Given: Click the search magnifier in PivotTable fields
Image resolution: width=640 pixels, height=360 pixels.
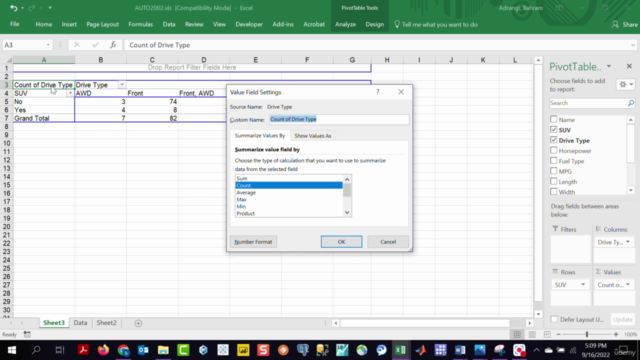Looking at the screenshot, I should [x=630, y=103].
